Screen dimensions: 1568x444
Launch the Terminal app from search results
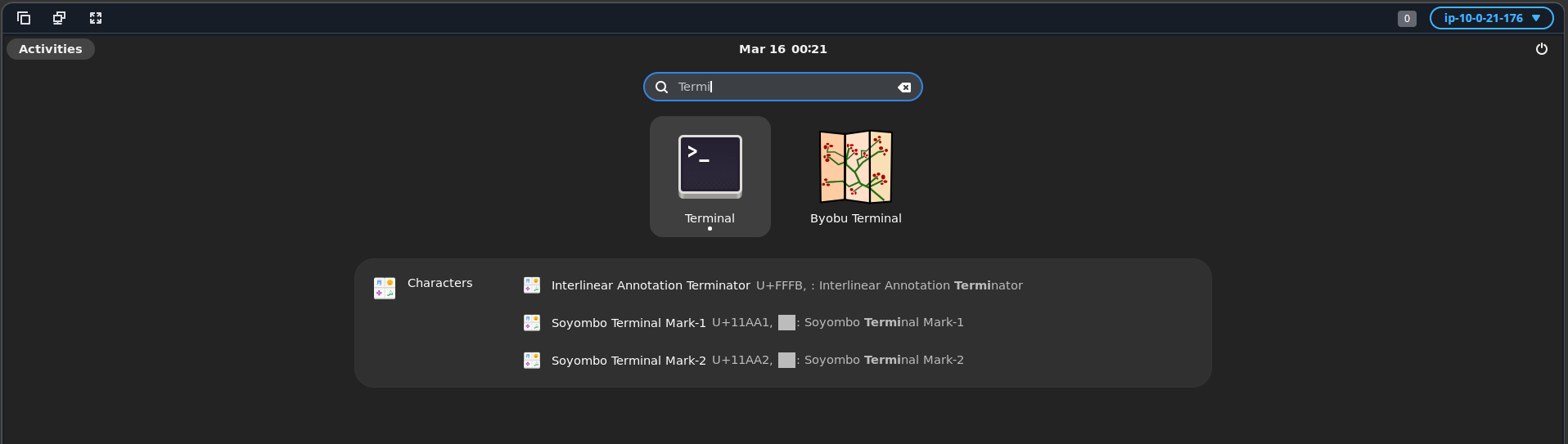pos(710,177)
